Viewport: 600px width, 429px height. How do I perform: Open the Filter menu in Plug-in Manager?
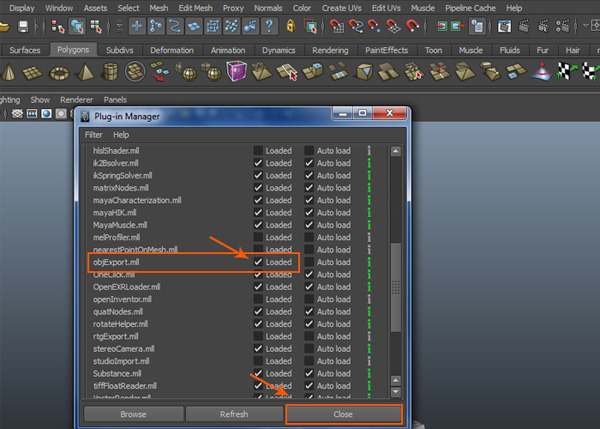tap(93, 134)
